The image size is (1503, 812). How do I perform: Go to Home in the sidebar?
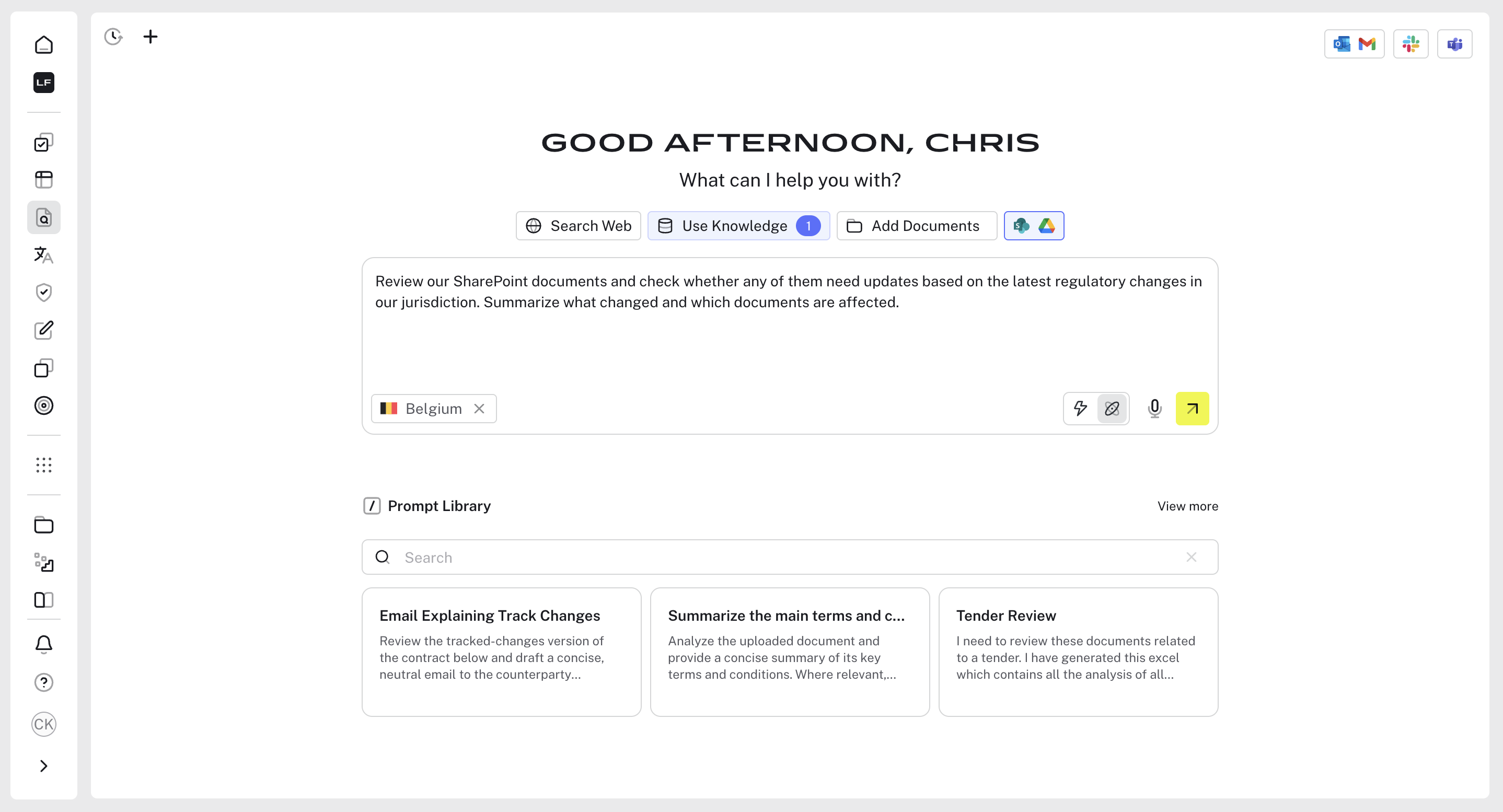click(44, 45)
